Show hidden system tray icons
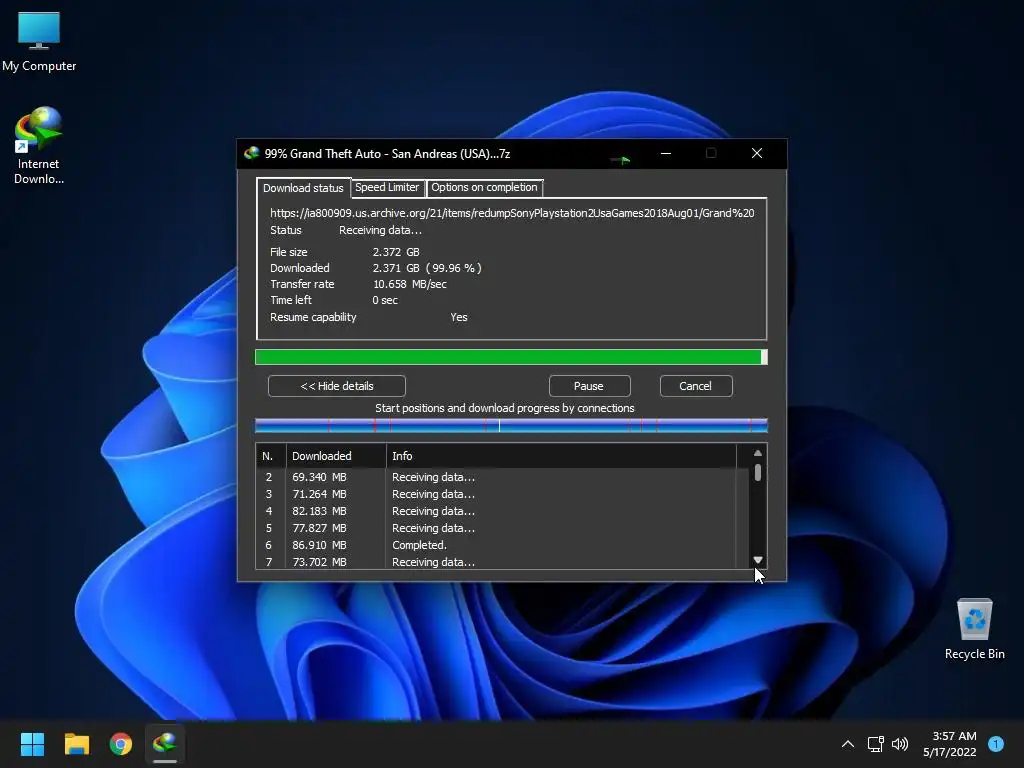 click(x=848, y=744)
